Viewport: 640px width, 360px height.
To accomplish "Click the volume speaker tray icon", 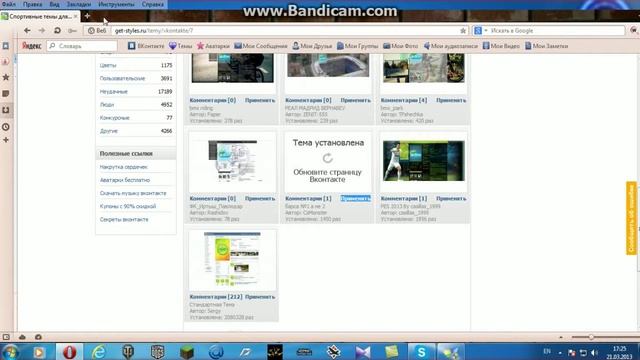I will pyautogui.click(x=594, y=353).
